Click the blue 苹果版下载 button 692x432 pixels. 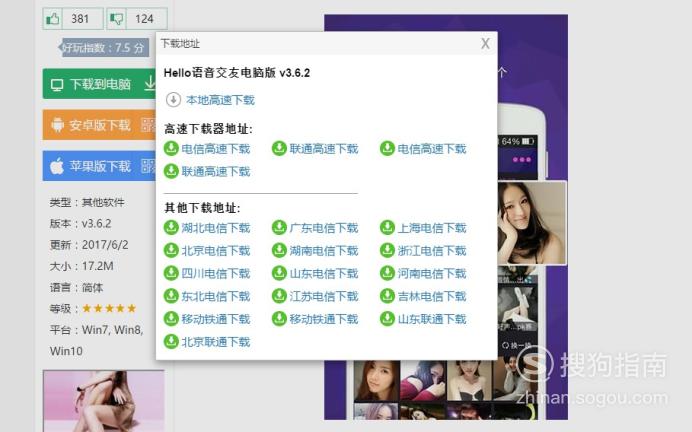pyautogui.click(x=99, y=166)
